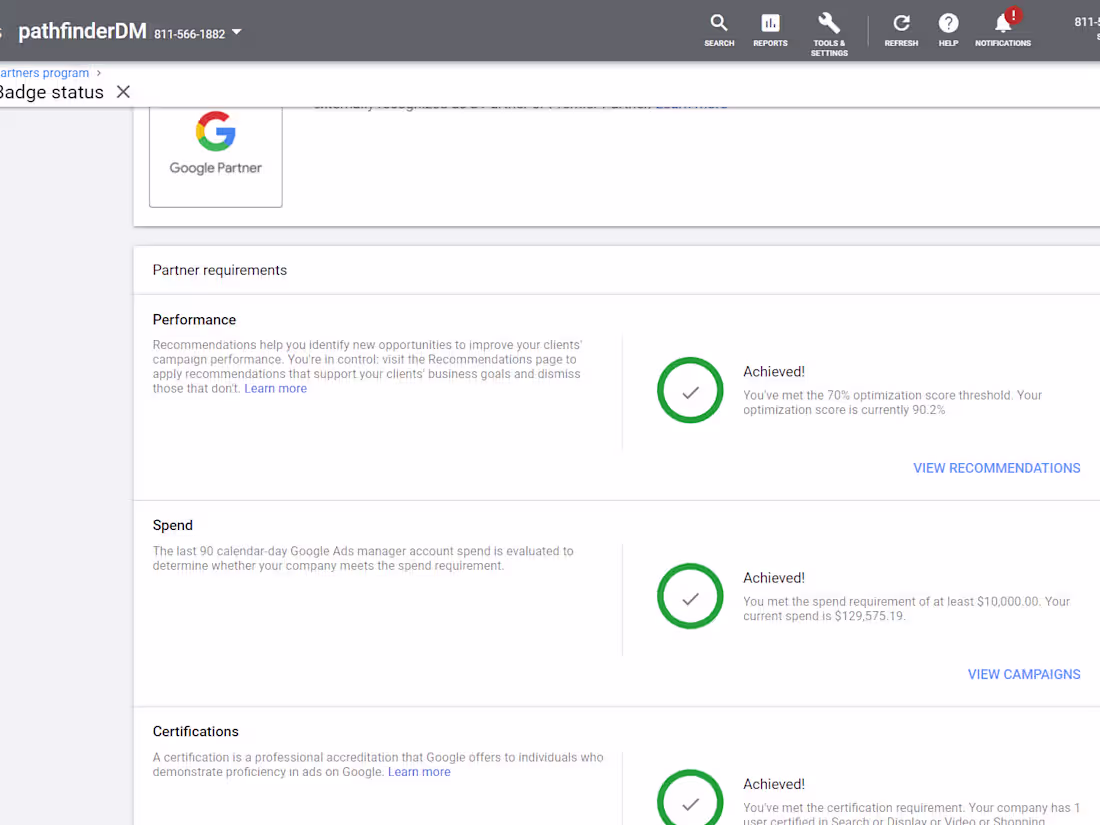Image resolution: width=1100 pixels, height=825 pixels.
Task: Click the partners program breadcrumb
Action: (x=44, y=72)
